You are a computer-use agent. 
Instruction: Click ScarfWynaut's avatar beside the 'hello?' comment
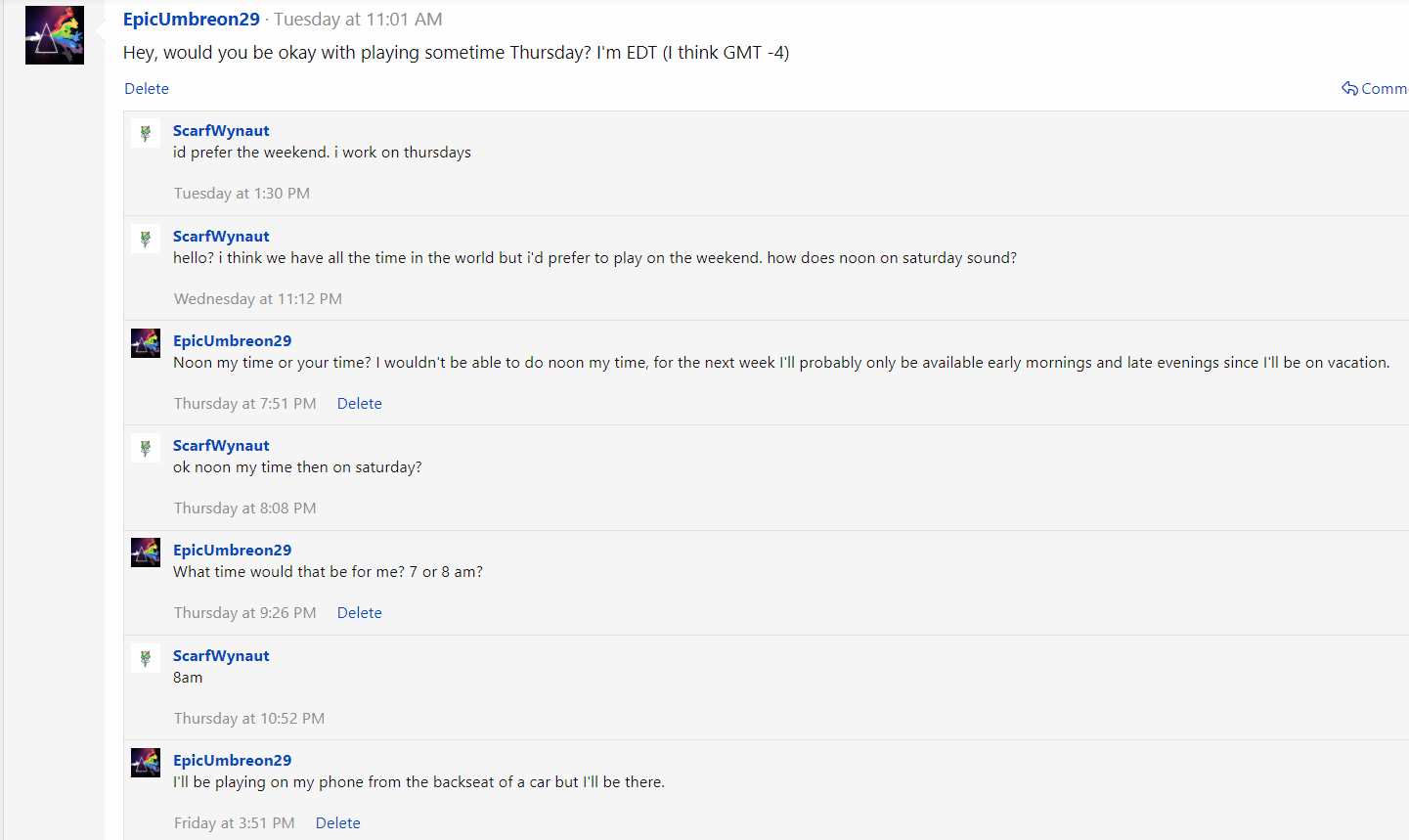click(146, 239)
